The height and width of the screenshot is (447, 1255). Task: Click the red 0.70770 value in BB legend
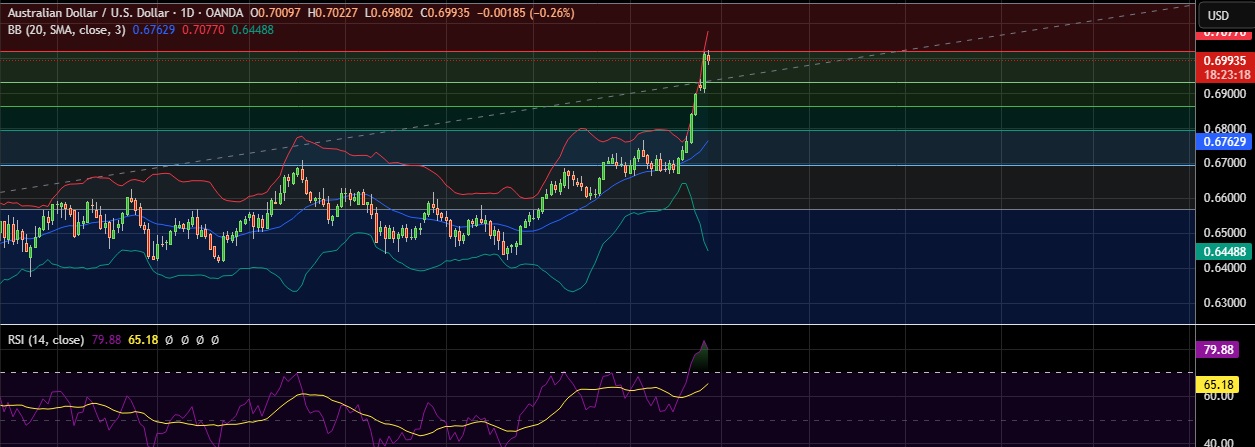click(x=208, y=30)
